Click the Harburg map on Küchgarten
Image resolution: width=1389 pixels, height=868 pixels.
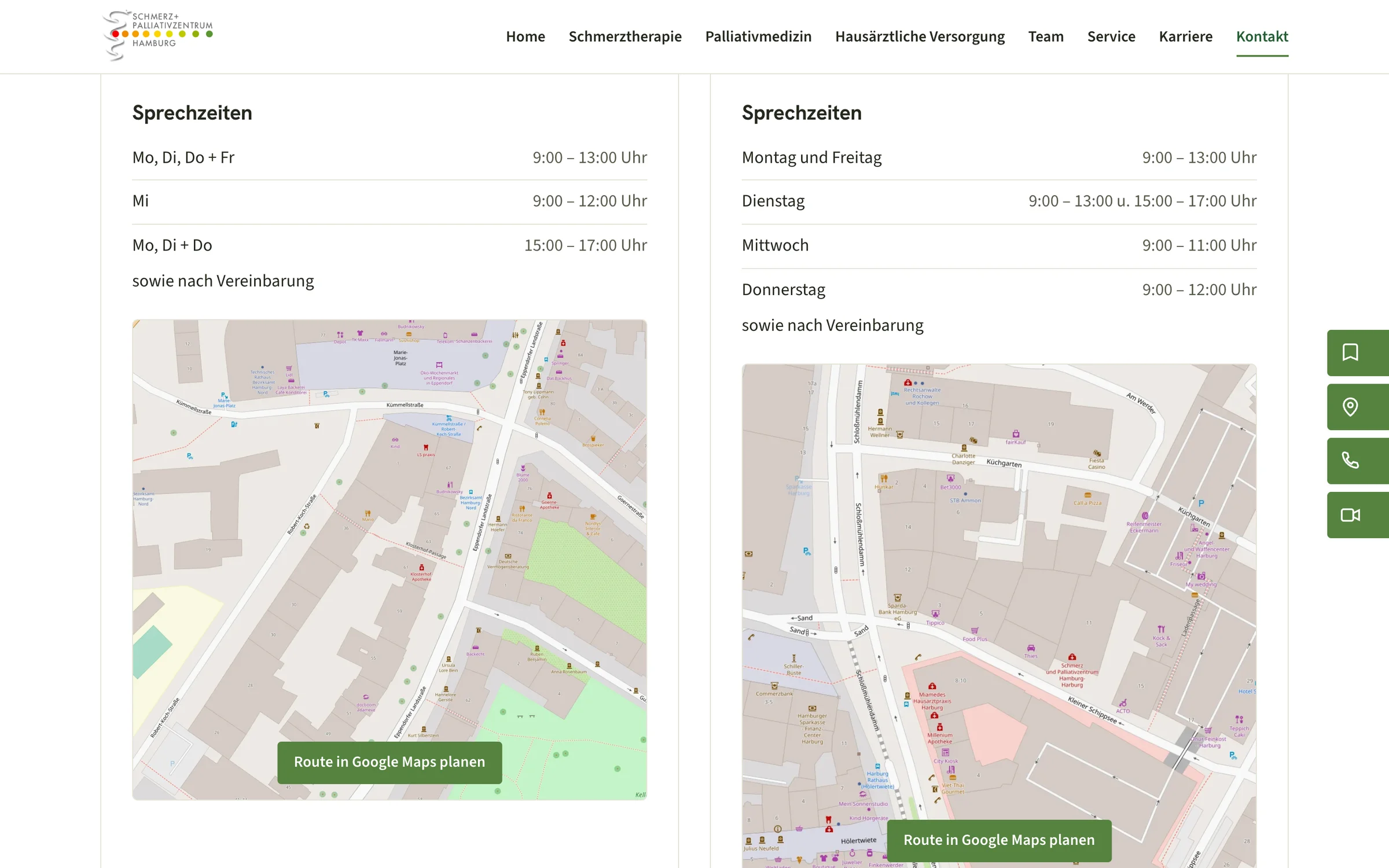(x=1004, y=463)
